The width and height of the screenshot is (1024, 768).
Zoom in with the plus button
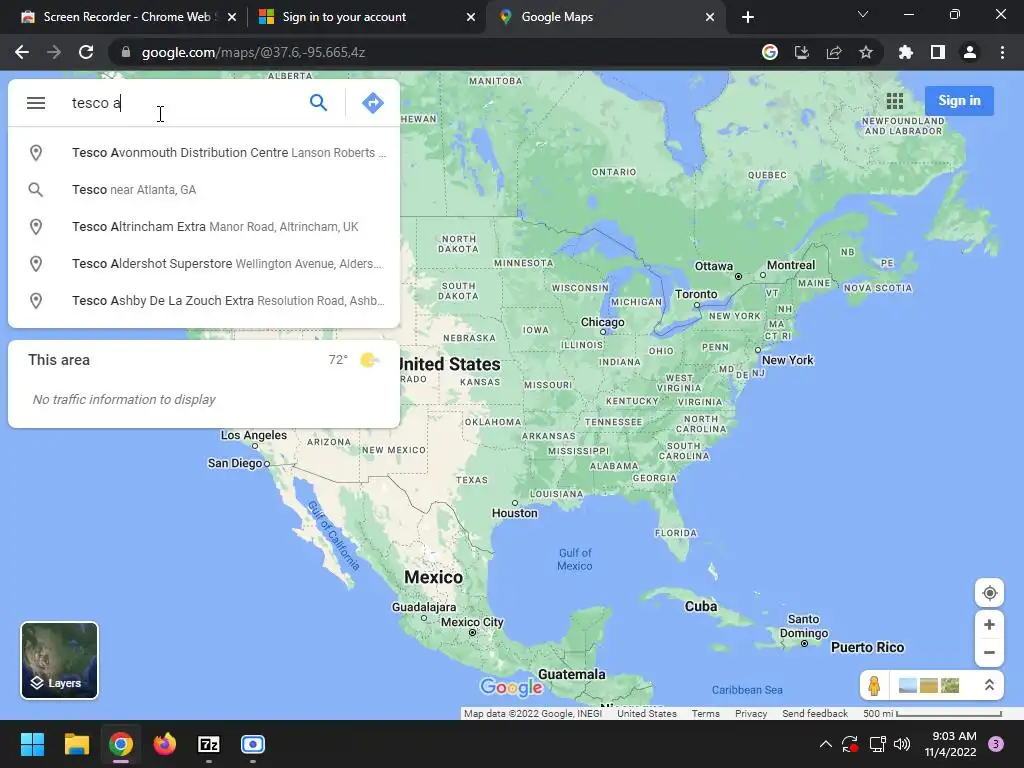[989, 624]
